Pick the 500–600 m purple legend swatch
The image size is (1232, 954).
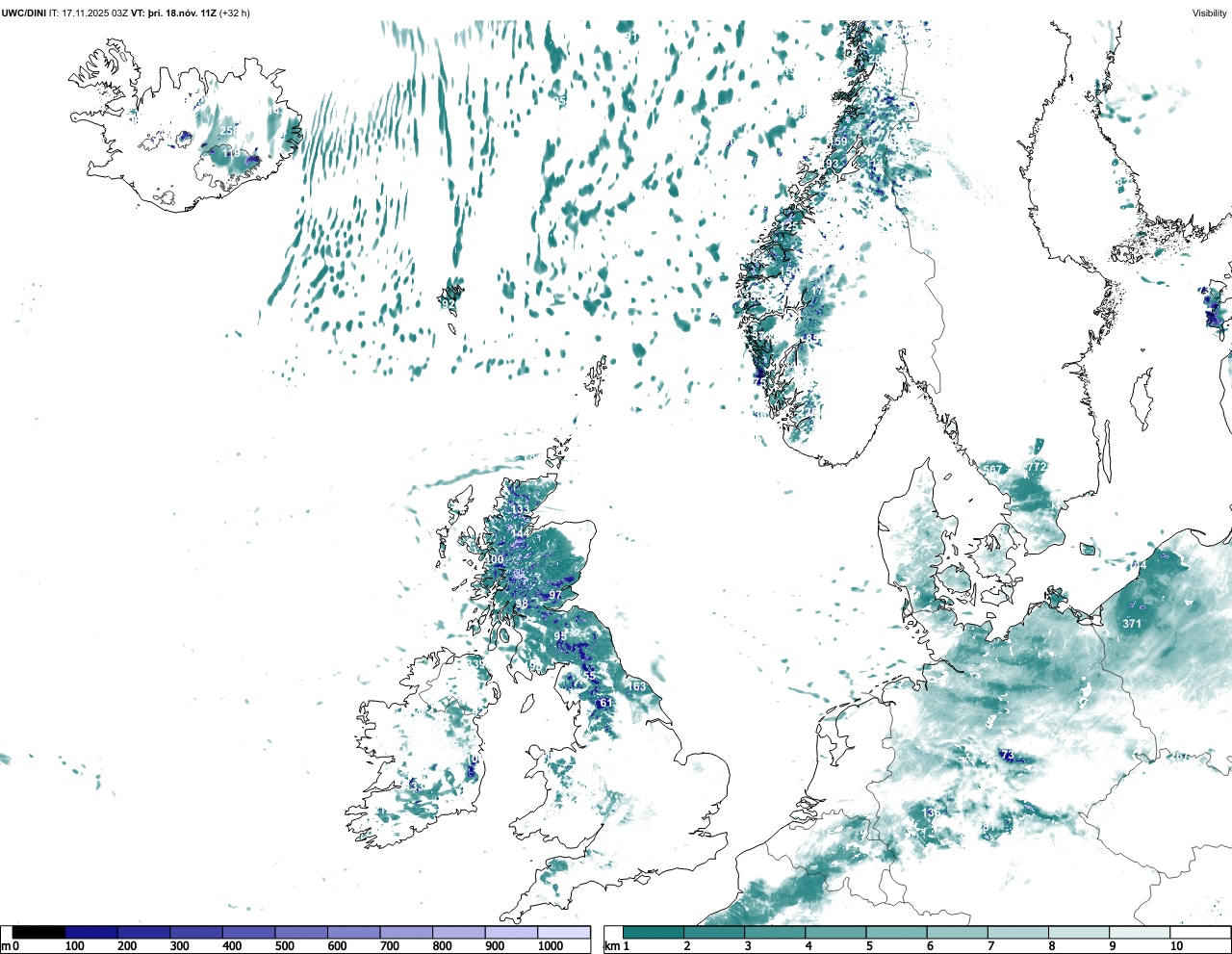[x=301, y=933]
